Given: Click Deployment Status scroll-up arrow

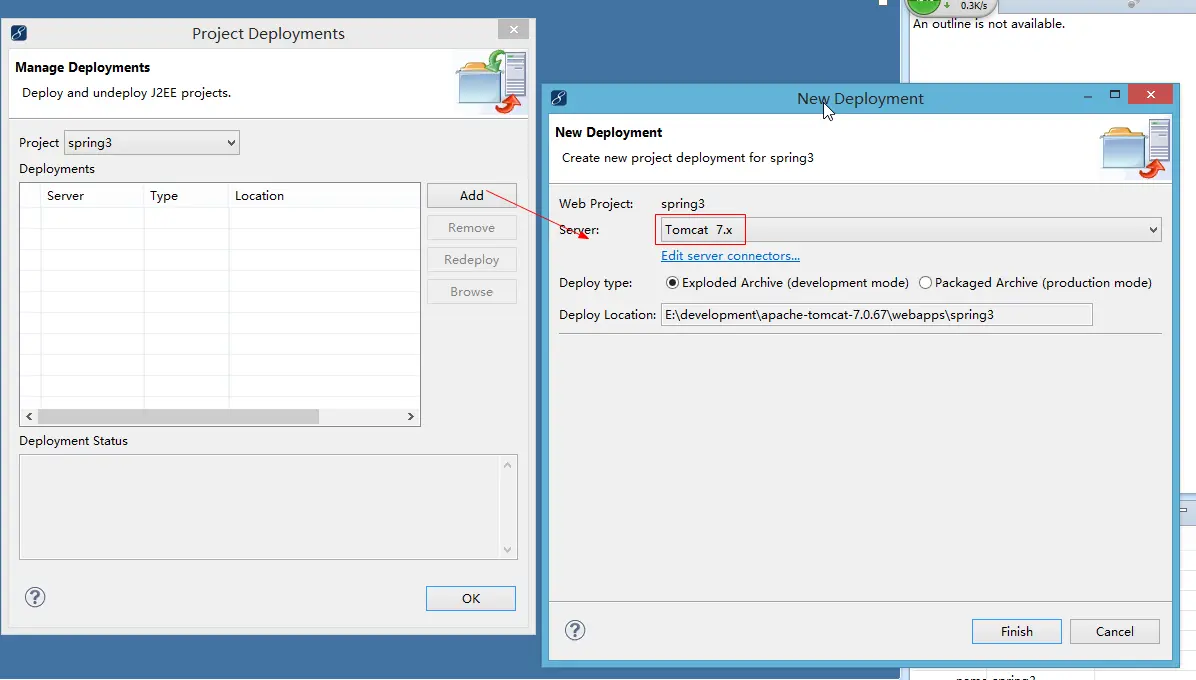Looking at the screenshot, I should click(507, 464).
